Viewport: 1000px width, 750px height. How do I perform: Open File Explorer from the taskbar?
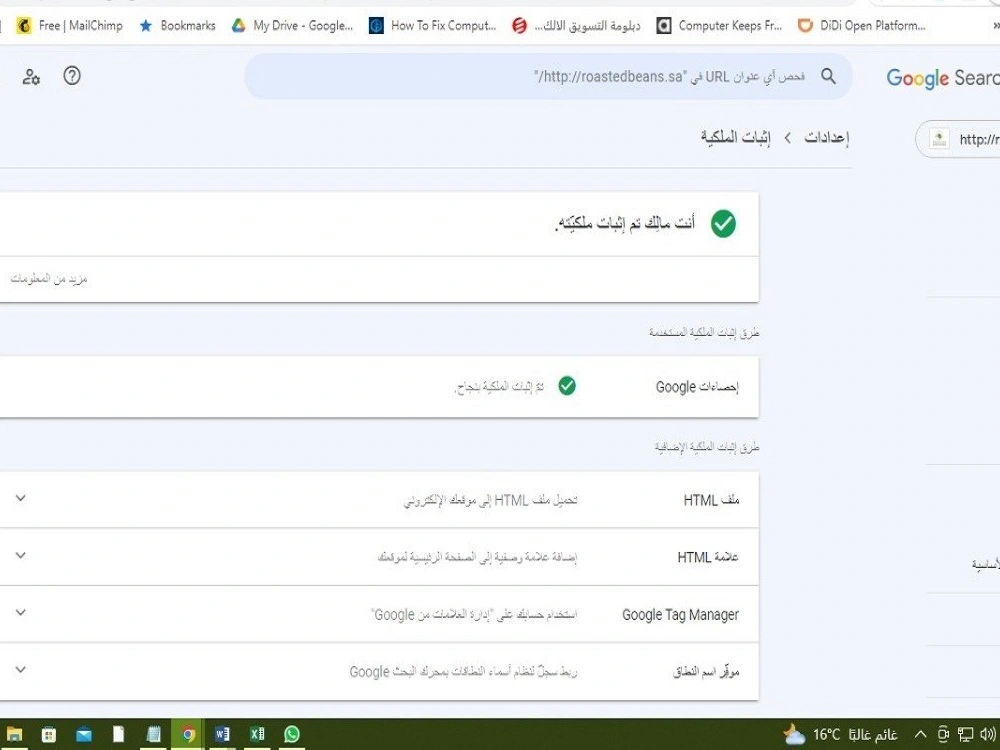point(15,734)
